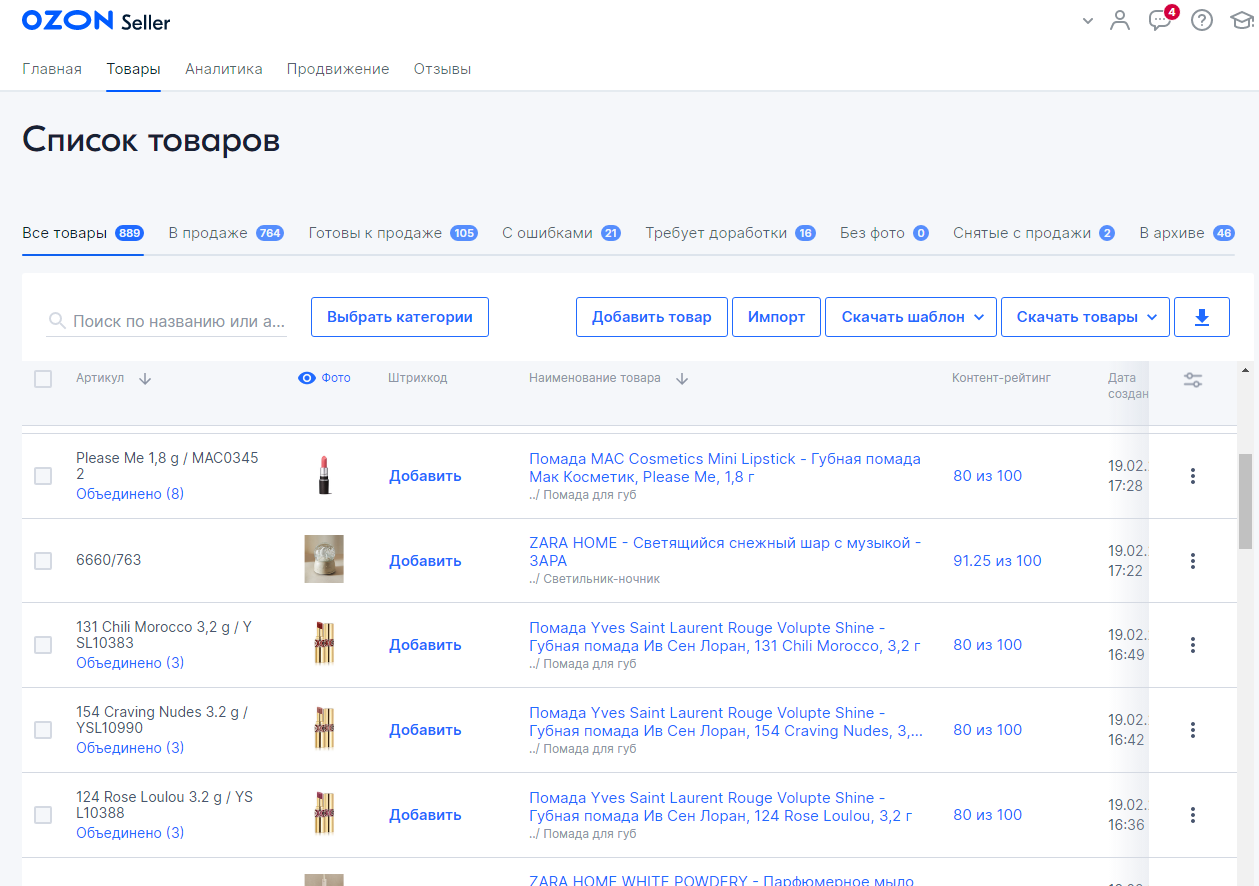Expand the Скачать товары dropdown

pos(1085,317)
